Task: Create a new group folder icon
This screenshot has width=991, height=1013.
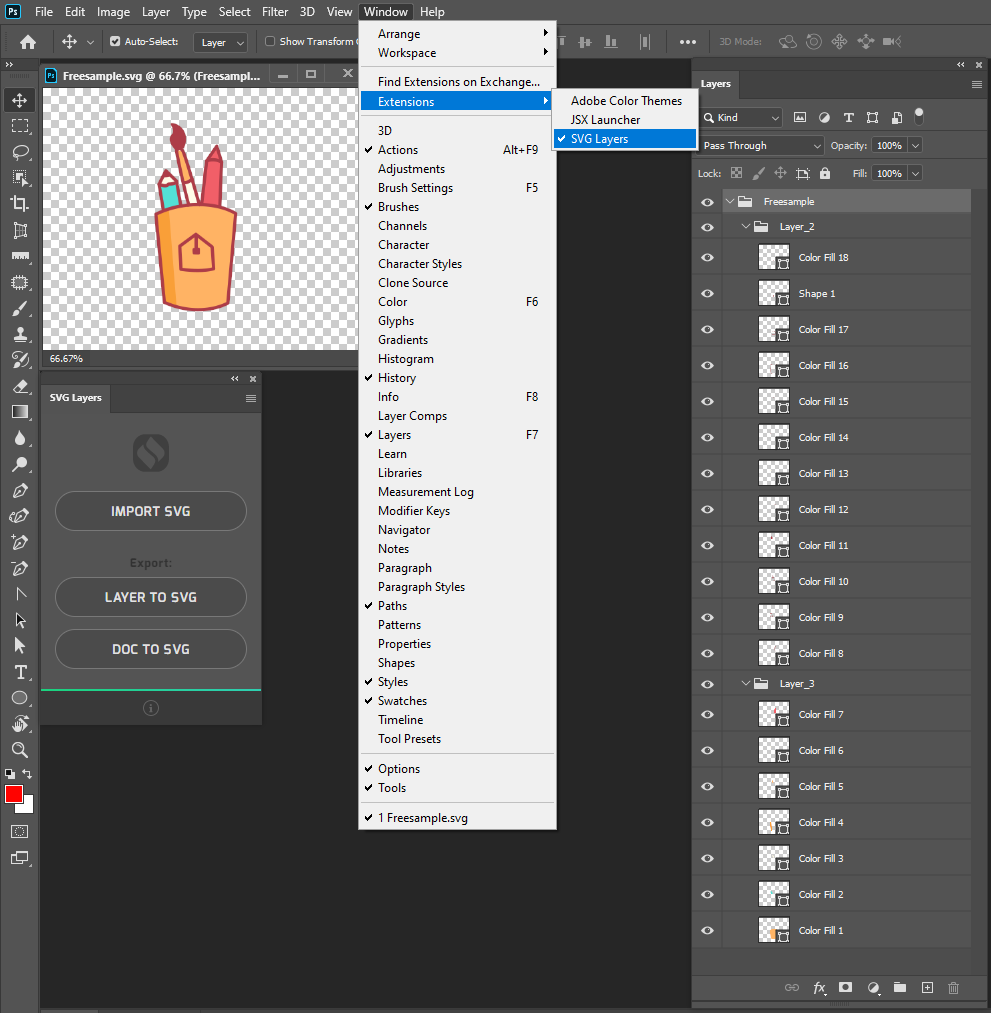Action: coord(900,987)
